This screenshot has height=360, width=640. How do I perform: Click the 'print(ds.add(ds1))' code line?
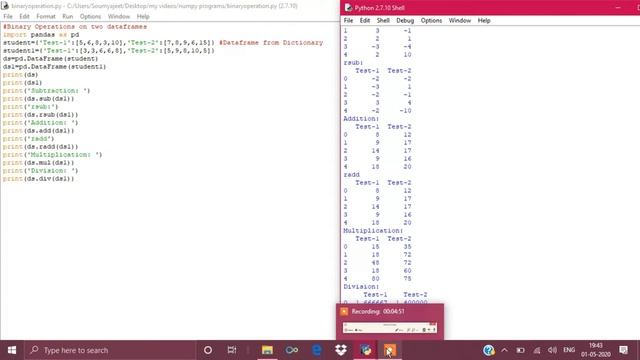(39, 131)
